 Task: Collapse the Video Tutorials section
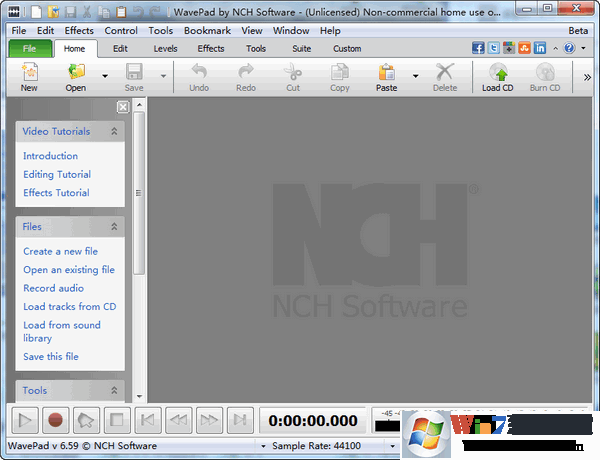[x=114, y=131]
